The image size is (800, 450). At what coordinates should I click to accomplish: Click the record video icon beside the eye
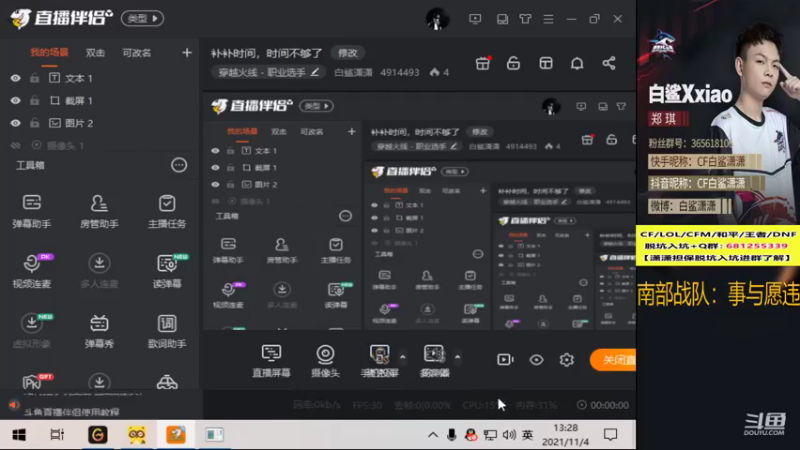505,360
